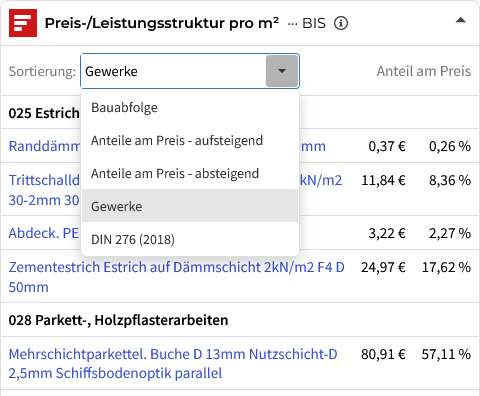Open the Trittschalld... 30-2mm item link
Screen dimensions: 480x396
point(44,190)
